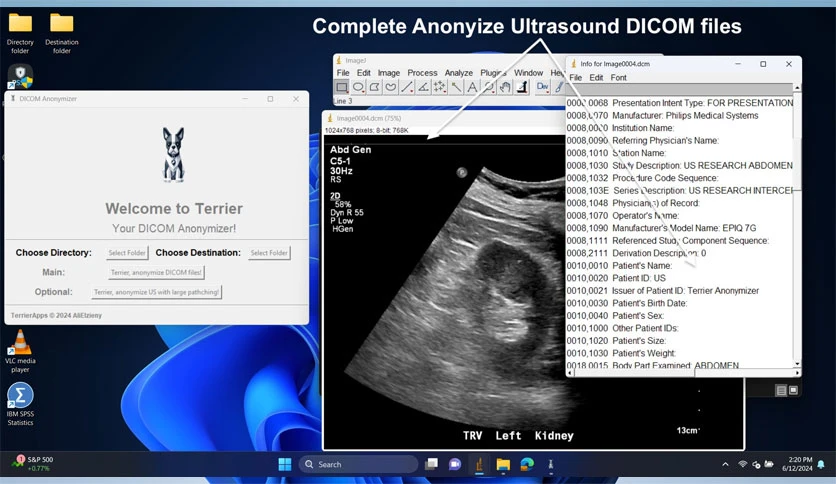Select the Multi-point tool in ImageJ
Screen dimensions: 836x484
click(x=440, y=87)
